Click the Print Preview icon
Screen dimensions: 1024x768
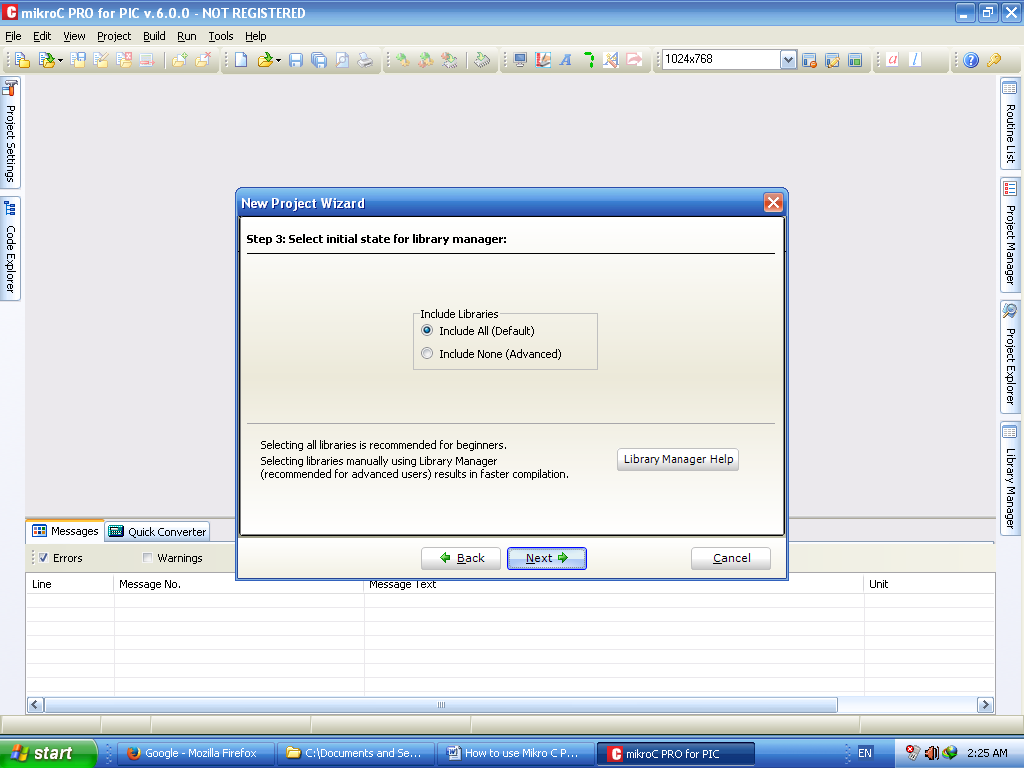coord(342,60)
